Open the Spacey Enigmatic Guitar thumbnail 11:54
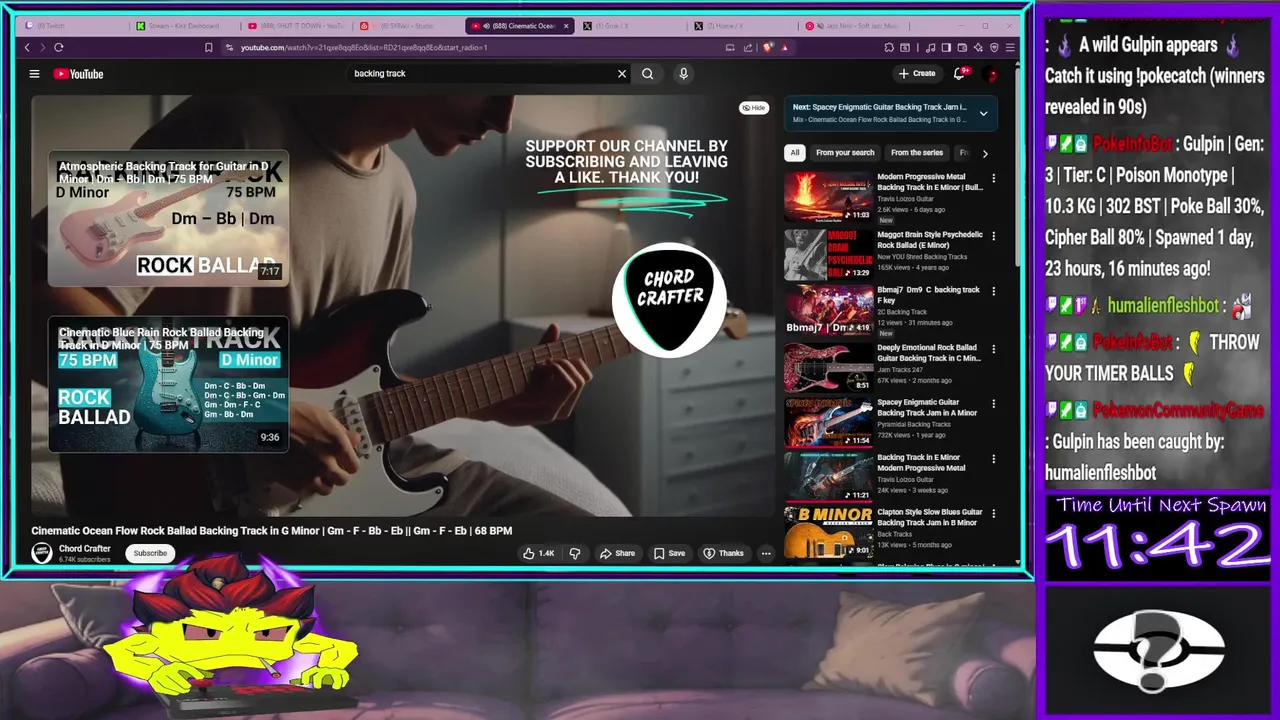The image size is (1280, 720). (x=828, y=421)
